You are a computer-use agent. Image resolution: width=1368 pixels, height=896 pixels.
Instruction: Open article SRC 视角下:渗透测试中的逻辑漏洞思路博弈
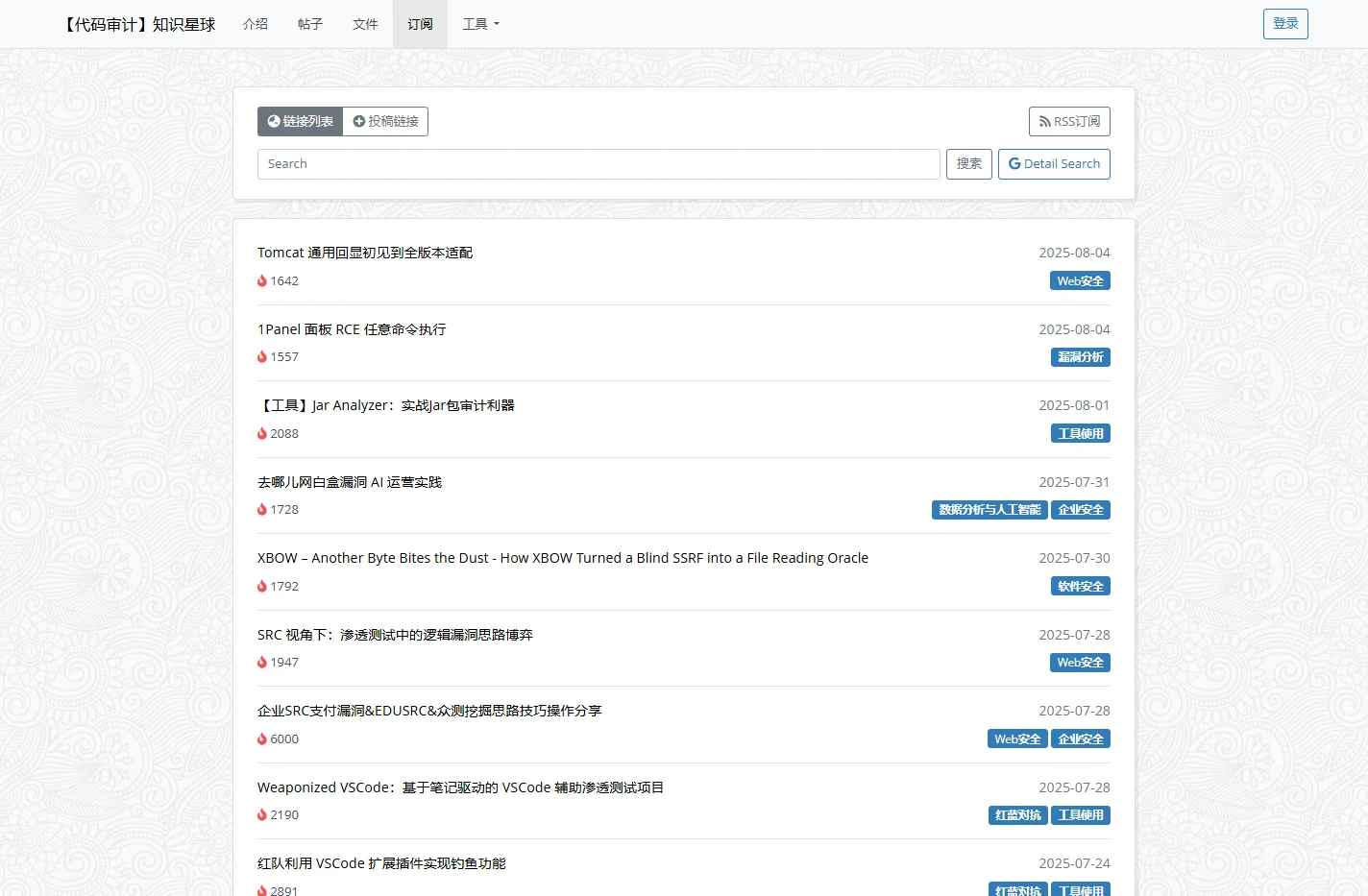395,635
